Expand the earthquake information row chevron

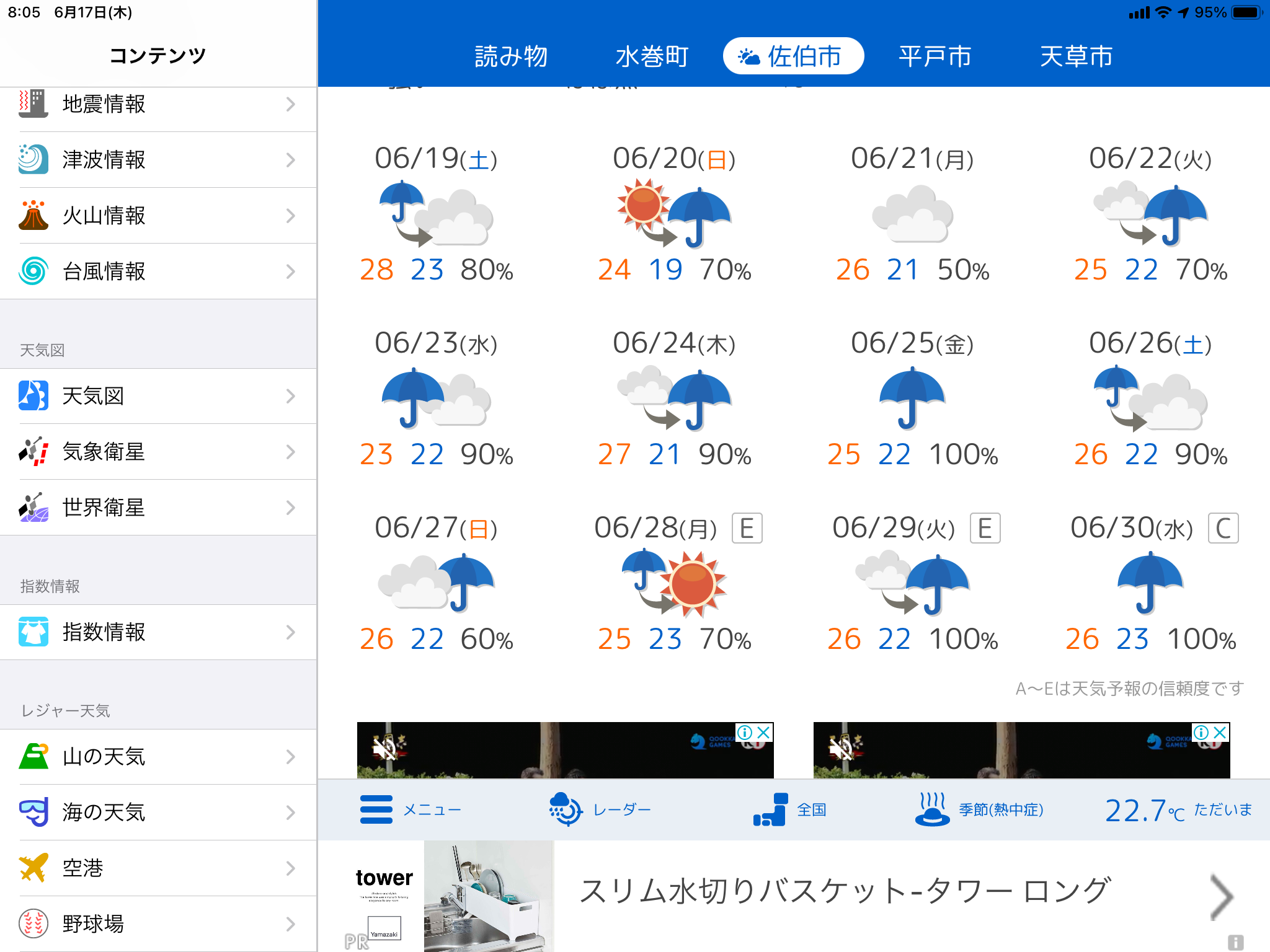pos(290,104)
